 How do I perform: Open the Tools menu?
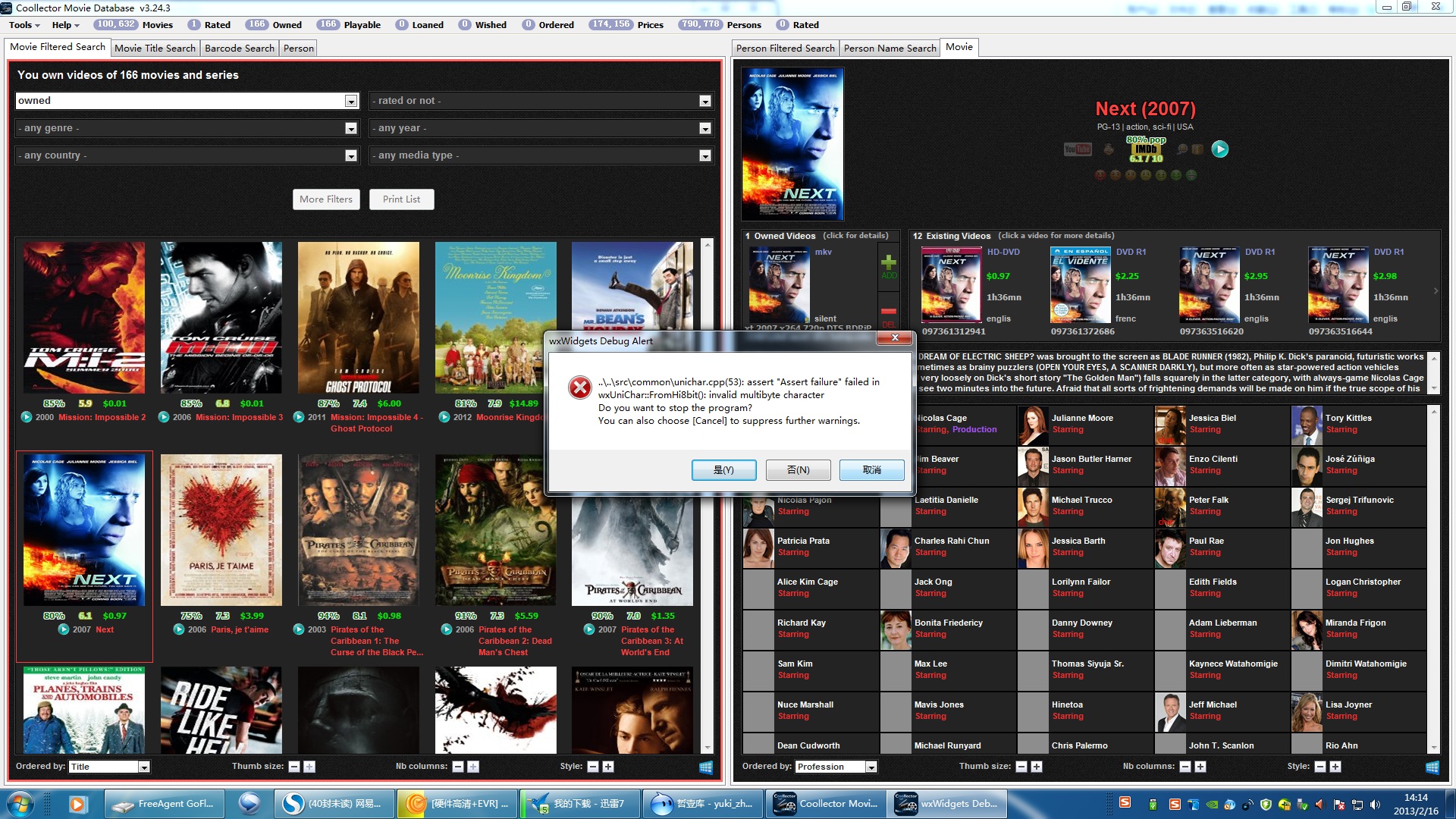pyautogui.click(x=24, y=25)
